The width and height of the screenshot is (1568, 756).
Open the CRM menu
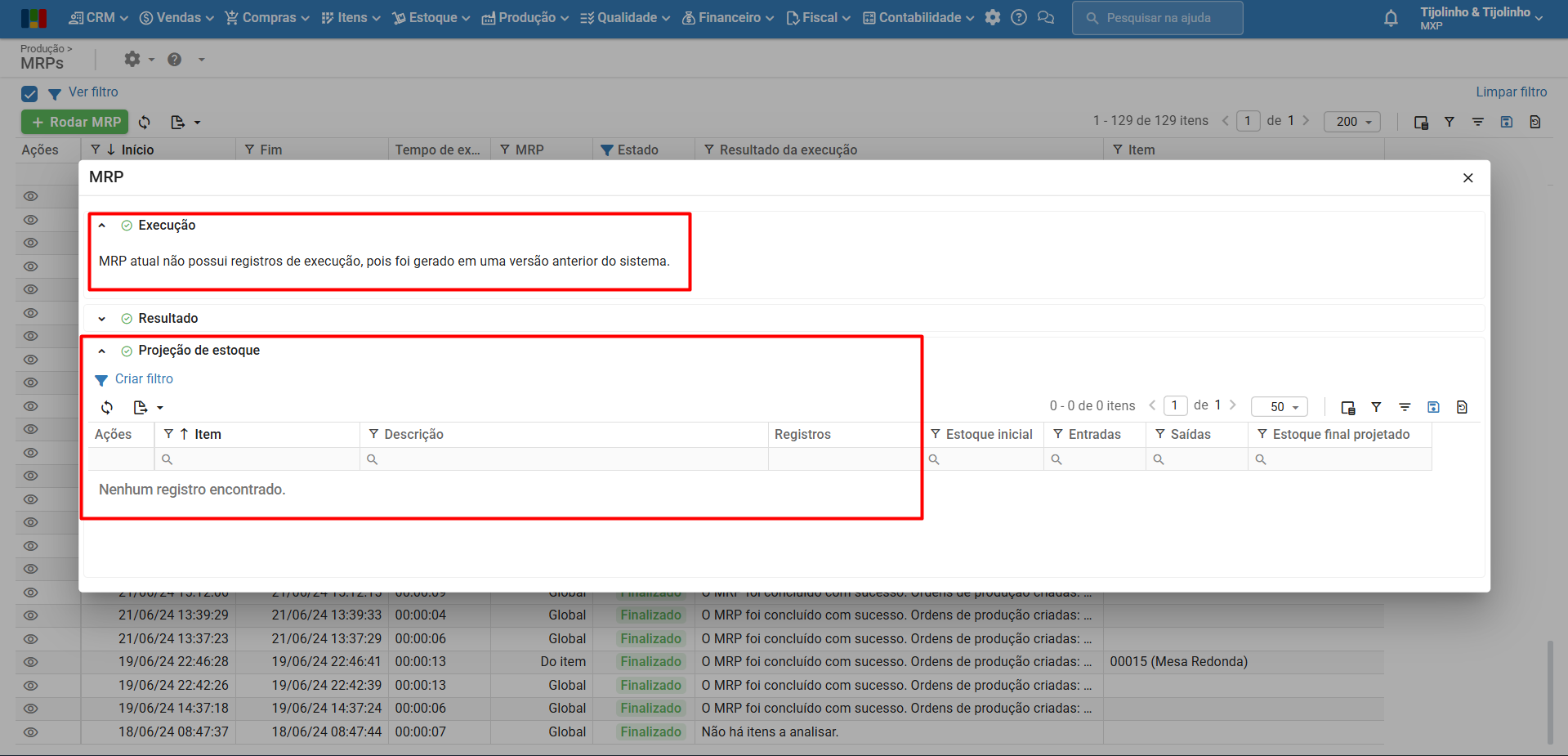coord(98,18)
